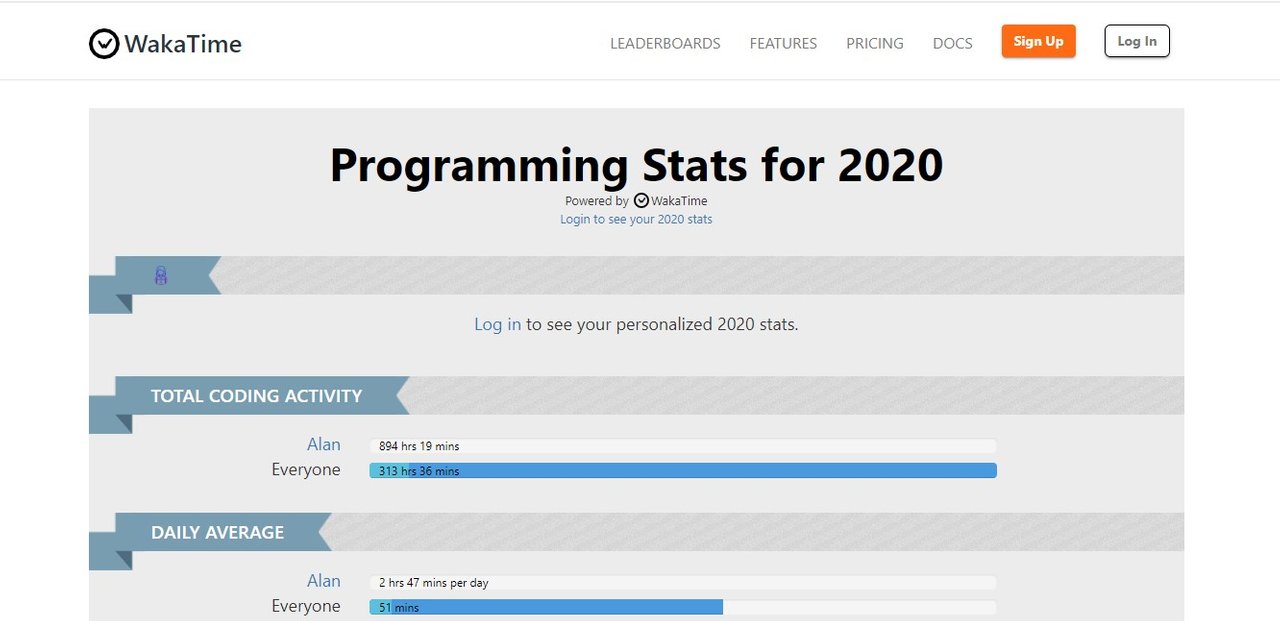This screenshot has width=1280, height=621.
Task: Click the 'Everyone' label under Total Coding Activity
Action: 306,470
